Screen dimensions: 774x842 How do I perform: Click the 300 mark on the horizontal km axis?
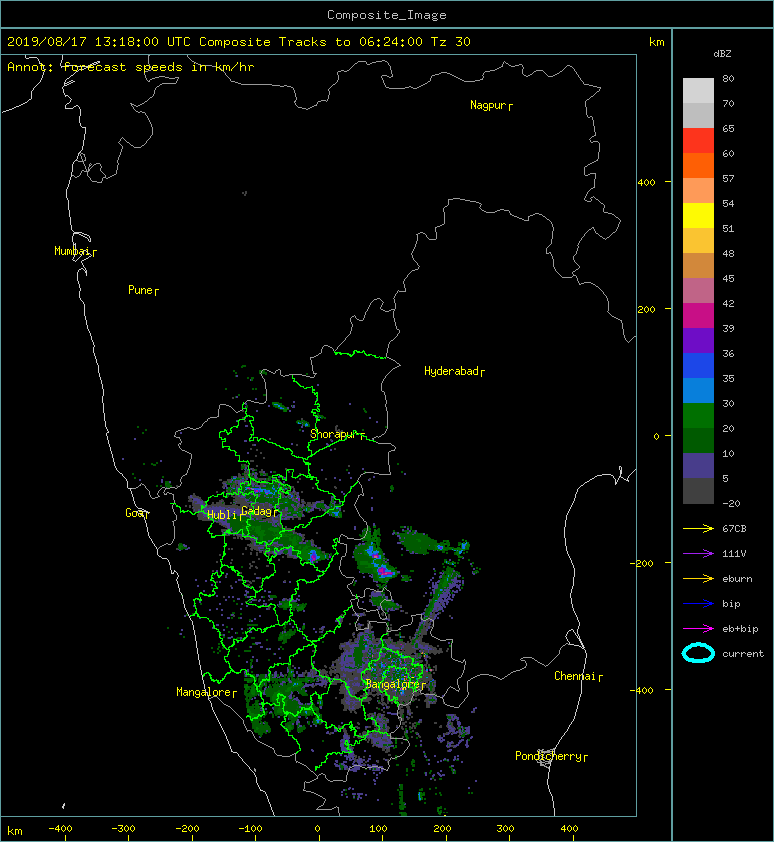(505, 829)
